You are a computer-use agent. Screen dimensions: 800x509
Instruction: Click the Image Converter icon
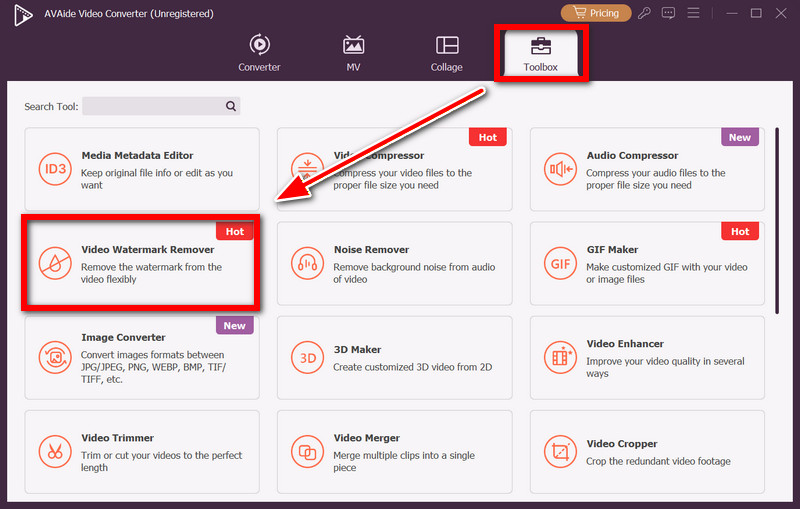pyautogui.click(x=53, y=356)
